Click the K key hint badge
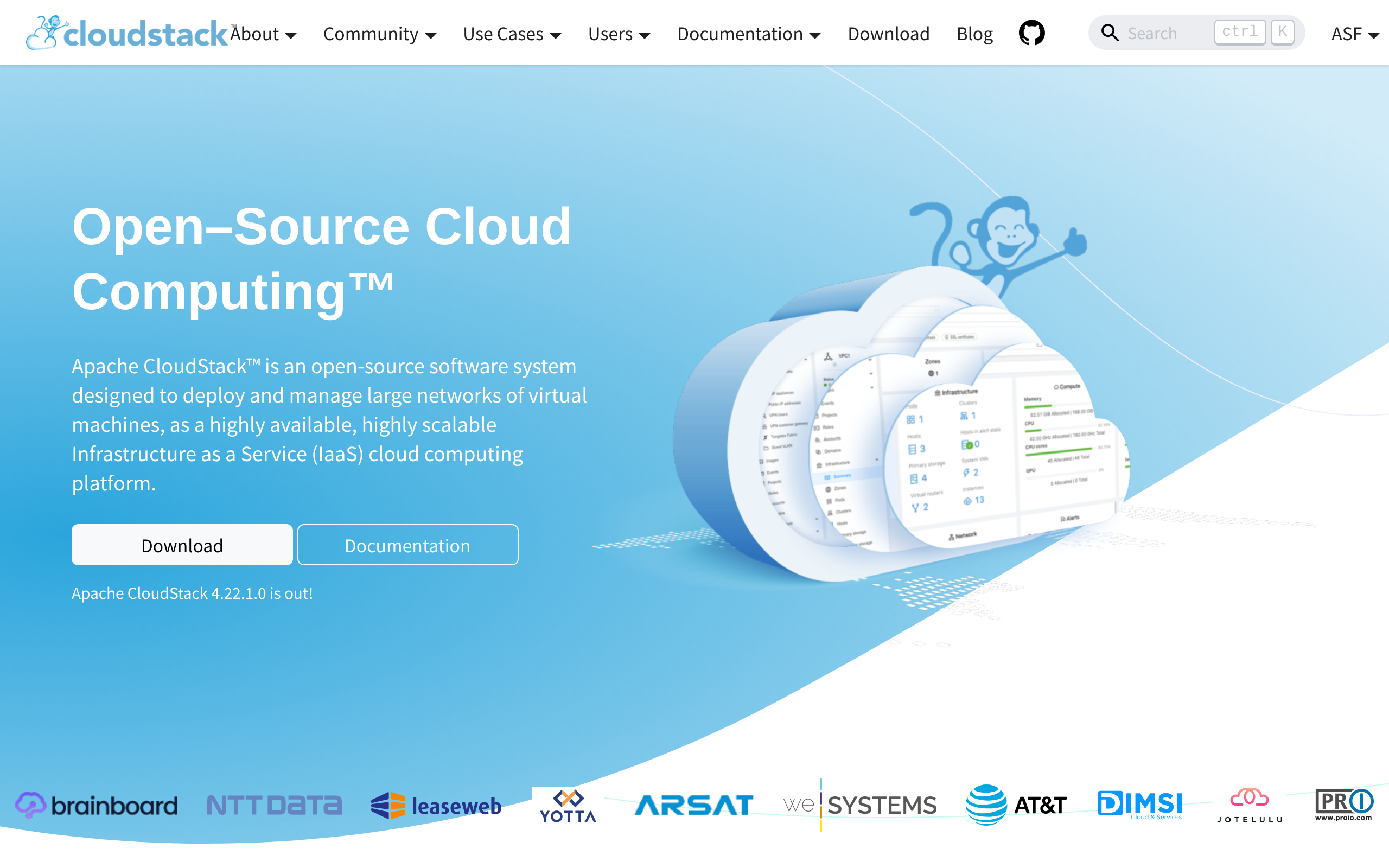Viewport: 1389px width, 868px height. coord(1282,31)
